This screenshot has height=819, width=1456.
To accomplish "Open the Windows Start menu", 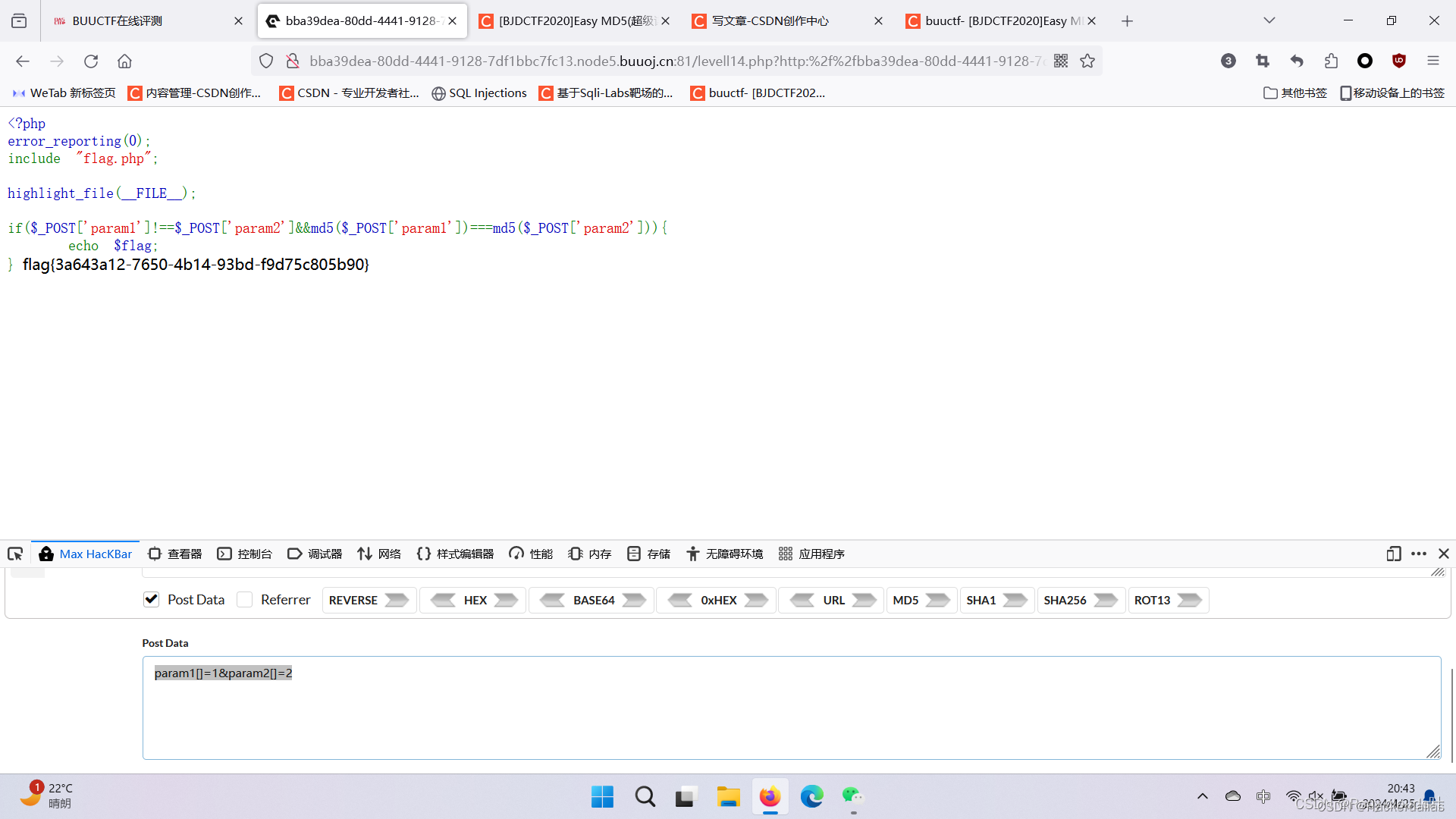I will [603, 796].
